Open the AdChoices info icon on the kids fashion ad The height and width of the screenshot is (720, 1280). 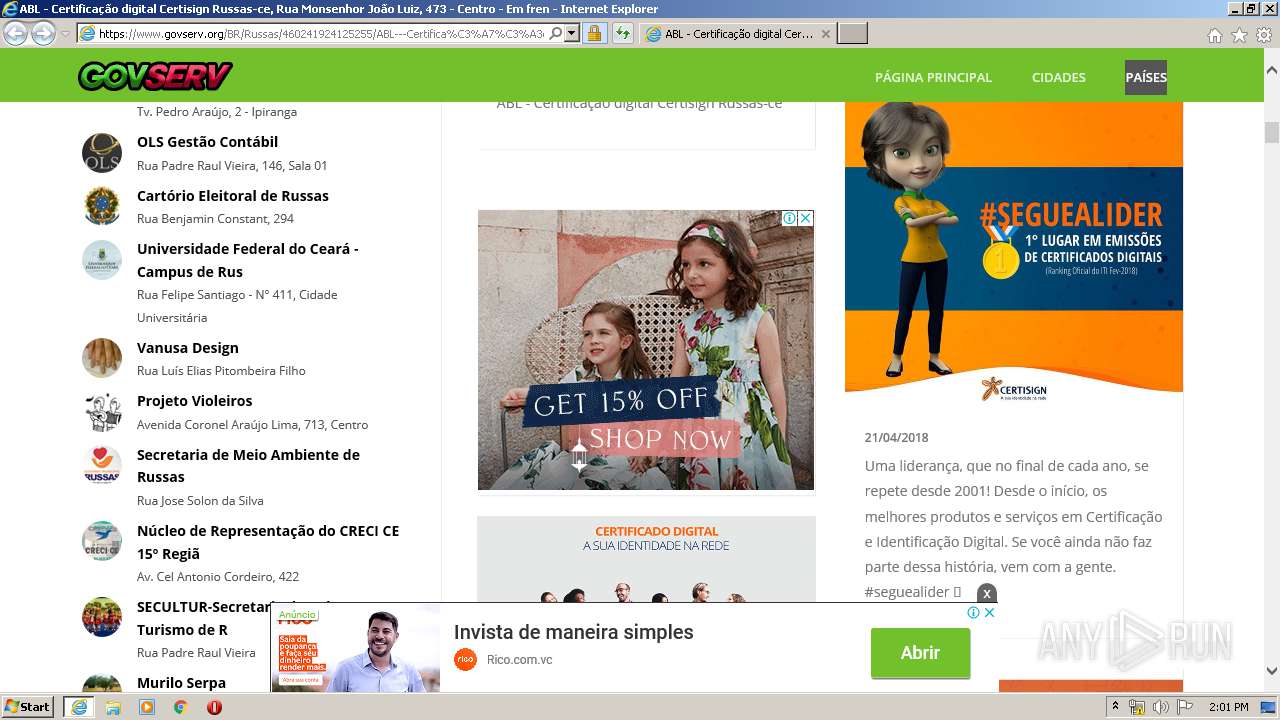click(x=789, y=218)
